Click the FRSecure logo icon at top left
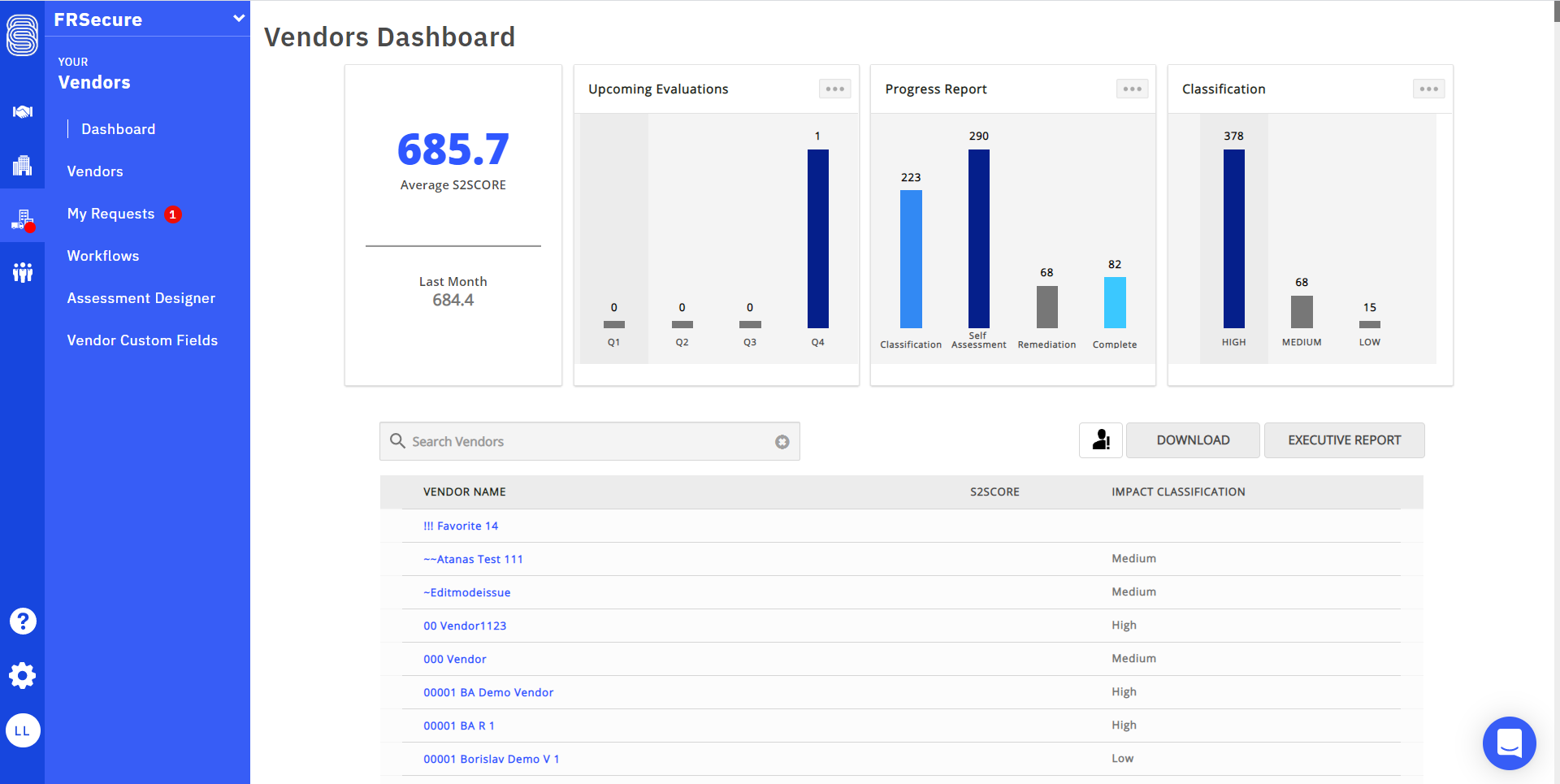 pyautogui.click(x=22, y=34)
